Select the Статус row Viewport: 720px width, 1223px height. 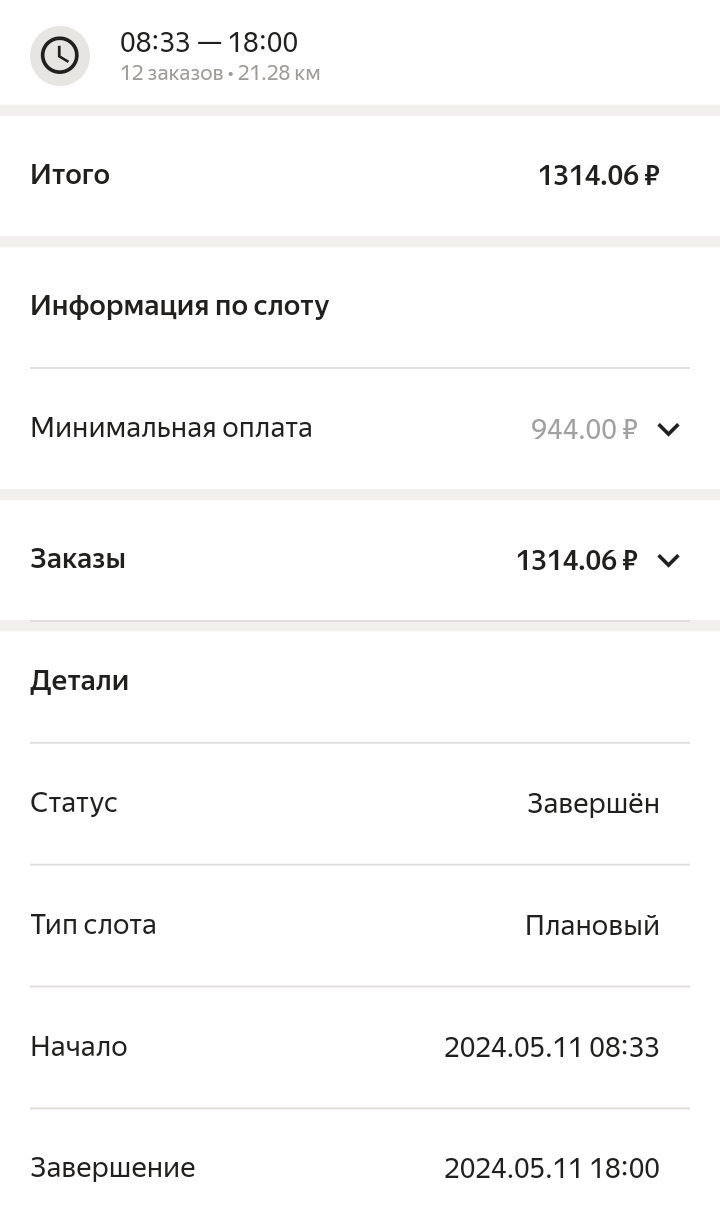[360, 804]
